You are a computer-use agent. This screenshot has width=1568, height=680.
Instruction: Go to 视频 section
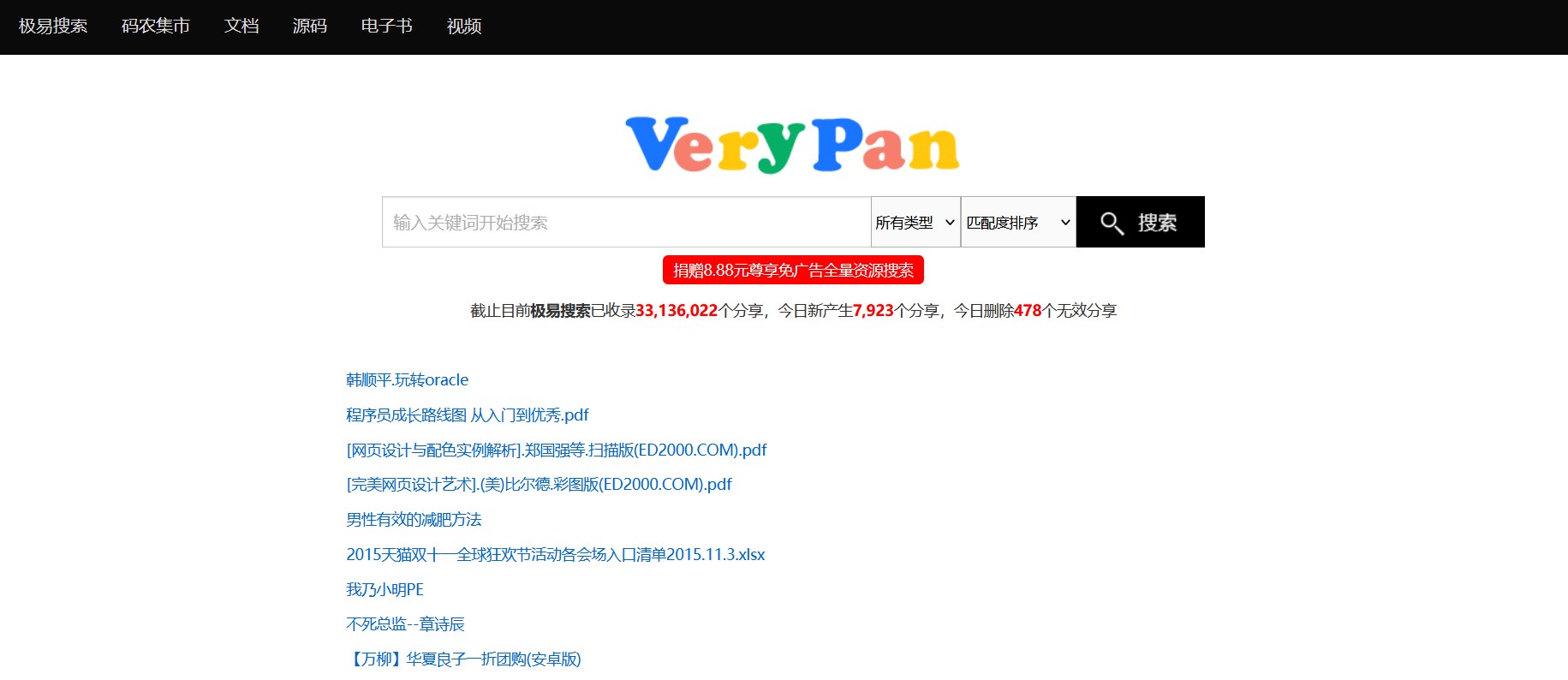(464, 27)
